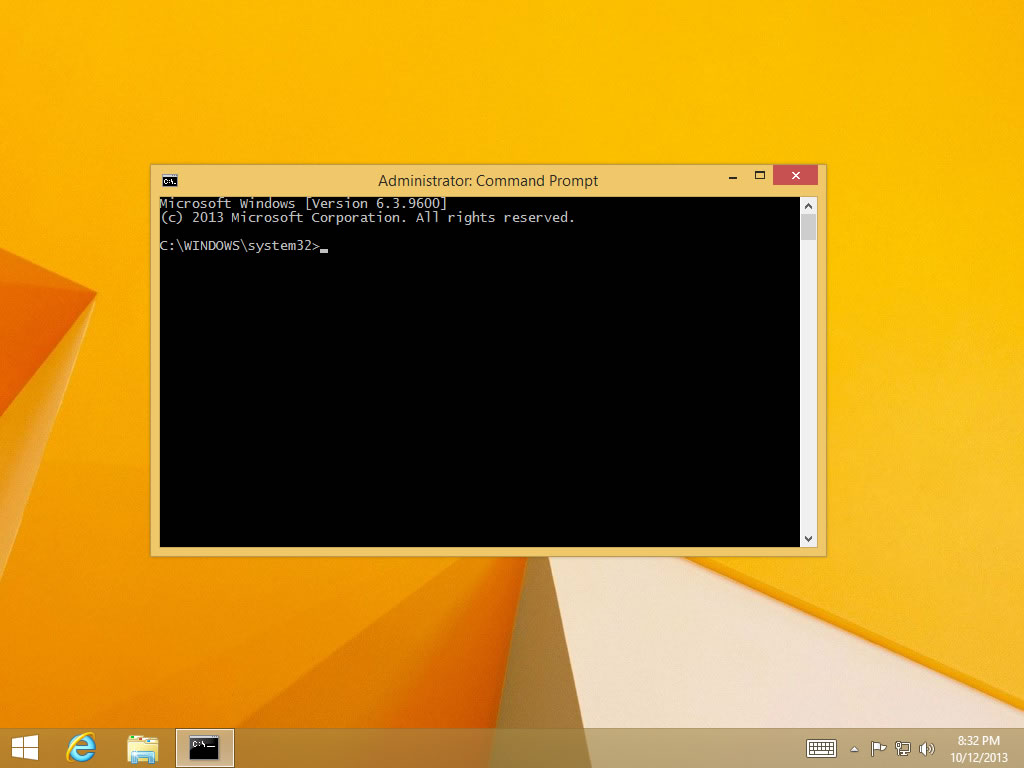This screenshot has height=768, width=1024.
Task: Click the 'Microsoft Windows [Version 6.3.9600]' line
Action: (x=303, y=203)
